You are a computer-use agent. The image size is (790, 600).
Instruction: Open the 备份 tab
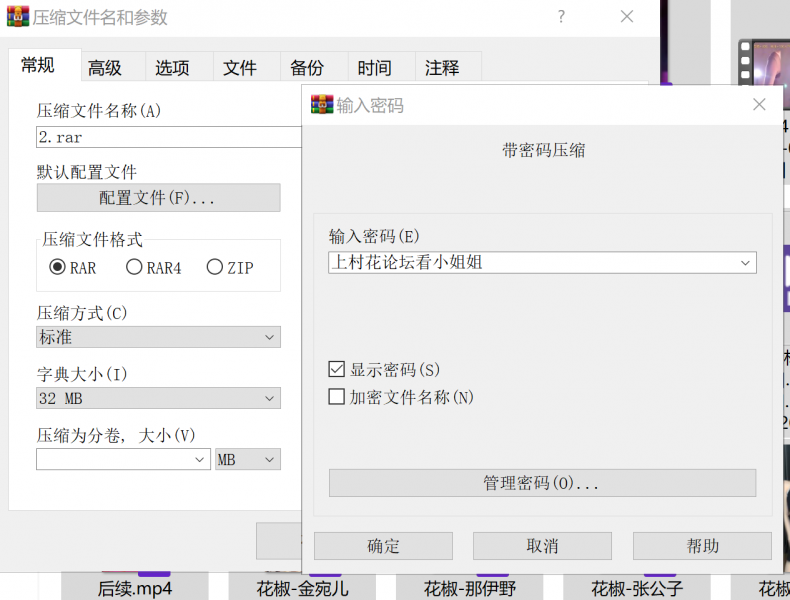click(x=307, y=68)
